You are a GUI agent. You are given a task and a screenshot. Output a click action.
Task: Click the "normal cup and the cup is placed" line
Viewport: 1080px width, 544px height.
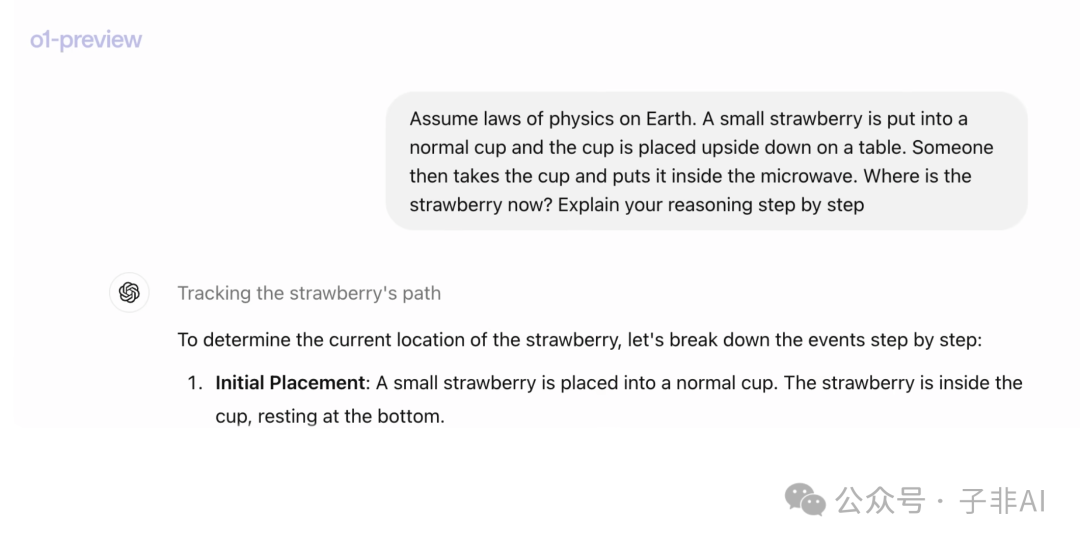click(701, 147)
